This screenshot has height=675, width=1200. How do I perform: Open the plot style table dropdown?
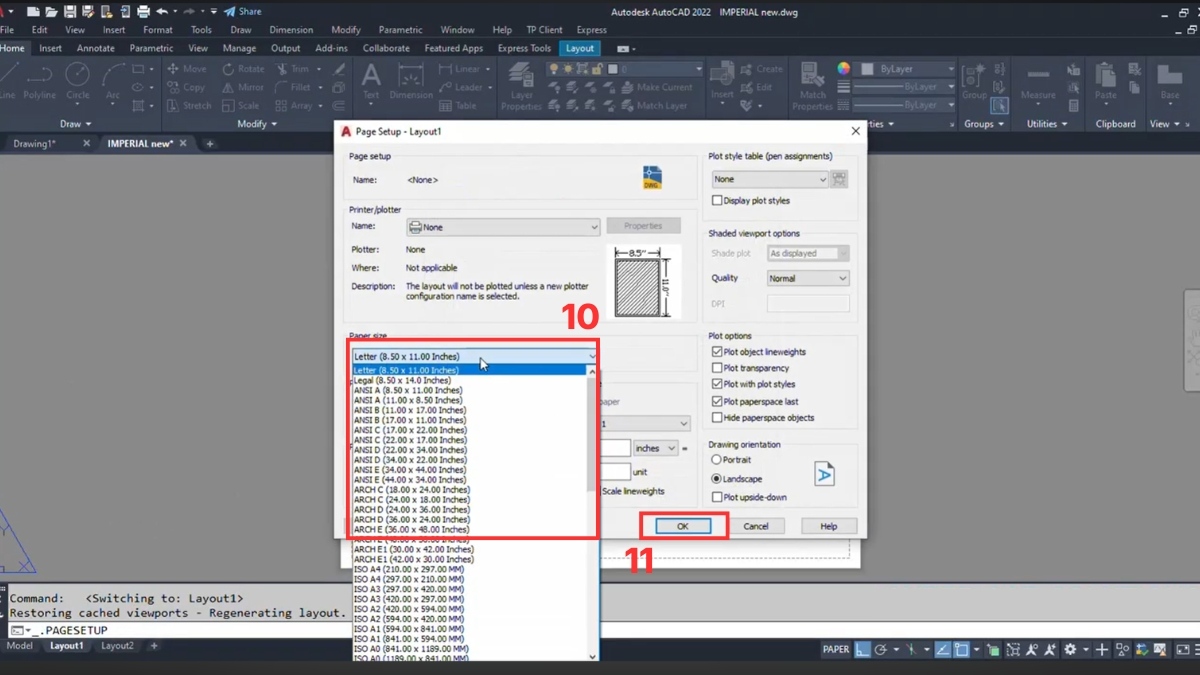(x=770, y=179)
